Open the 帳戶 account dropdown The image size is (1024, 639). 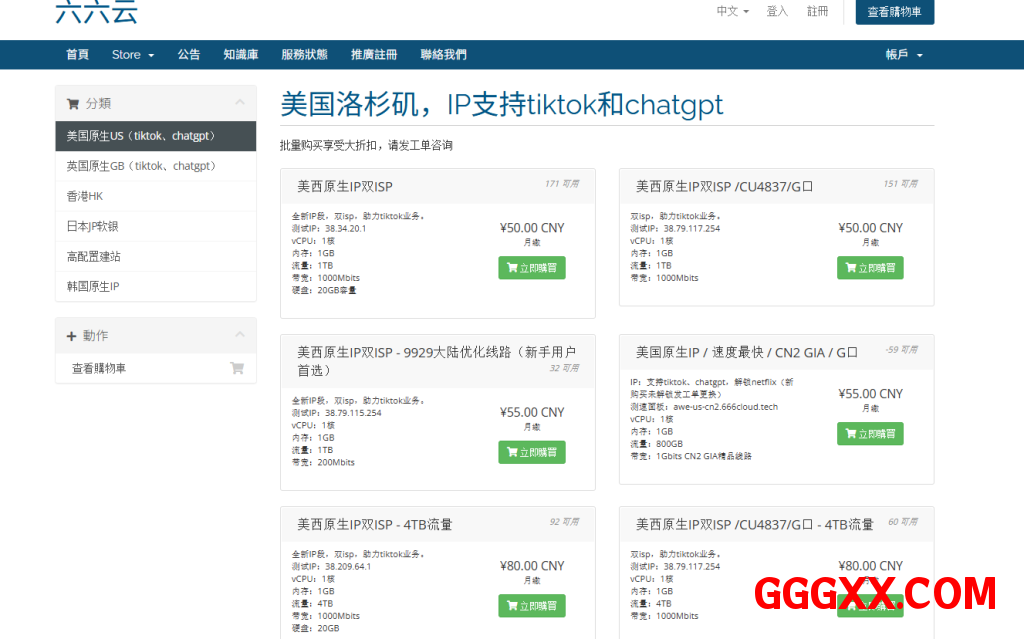(903, 55)
